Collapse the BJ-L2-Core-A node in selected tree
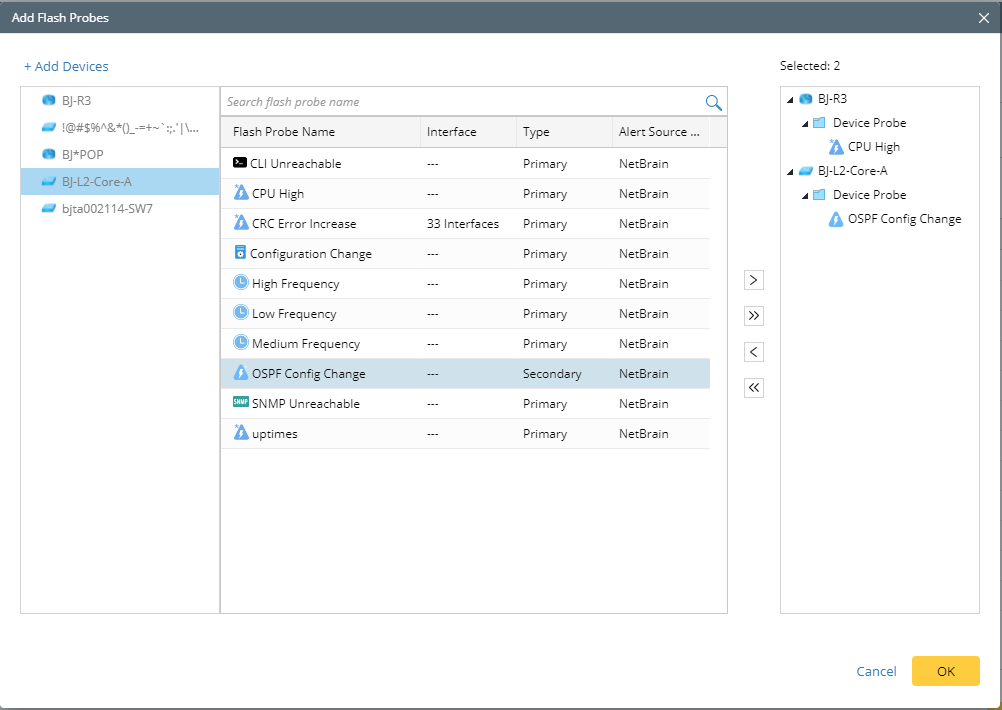This screenshot has height=710, width=1002. coord(790,172)
